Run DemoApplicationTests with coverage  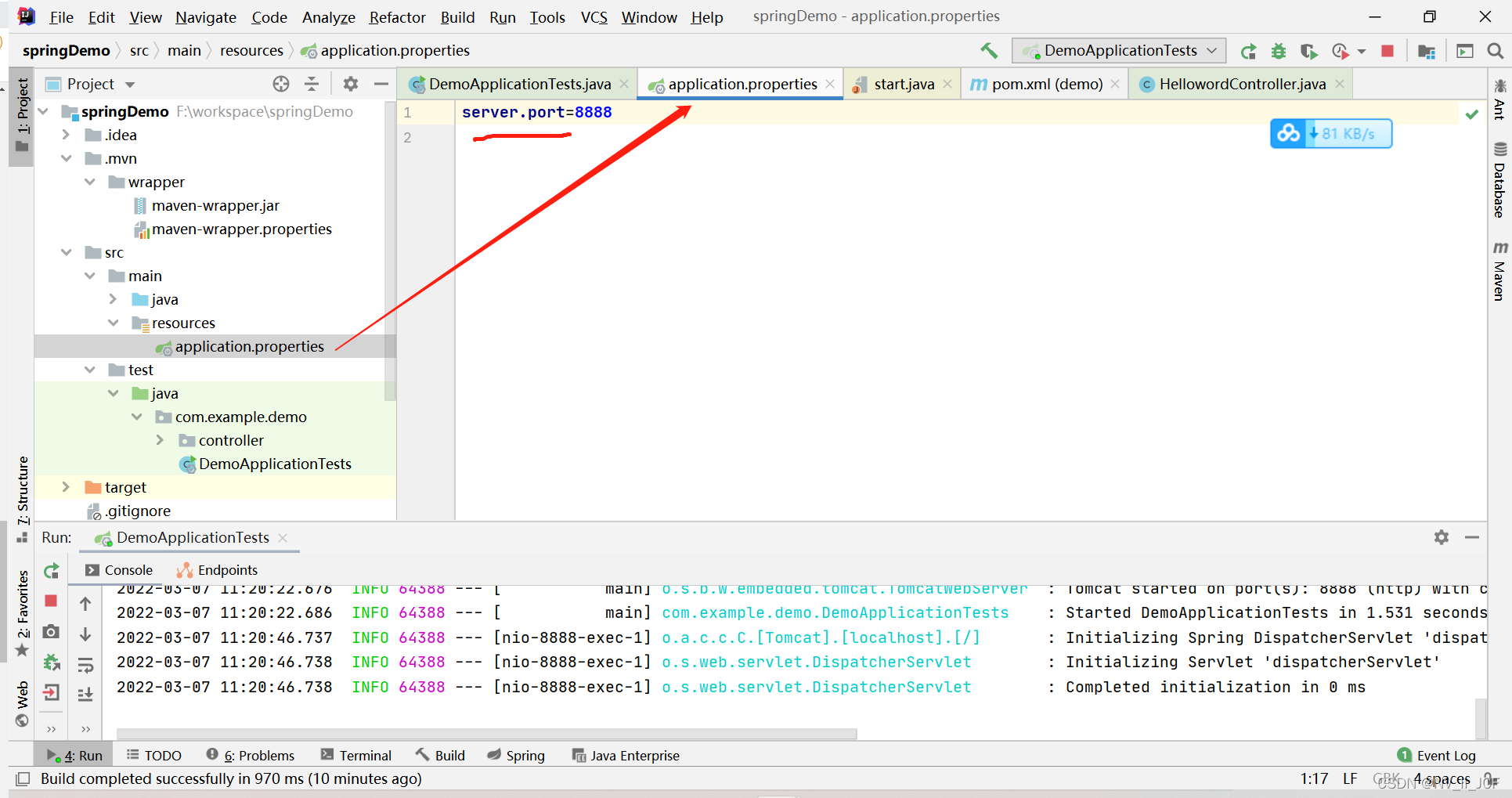1309,50
